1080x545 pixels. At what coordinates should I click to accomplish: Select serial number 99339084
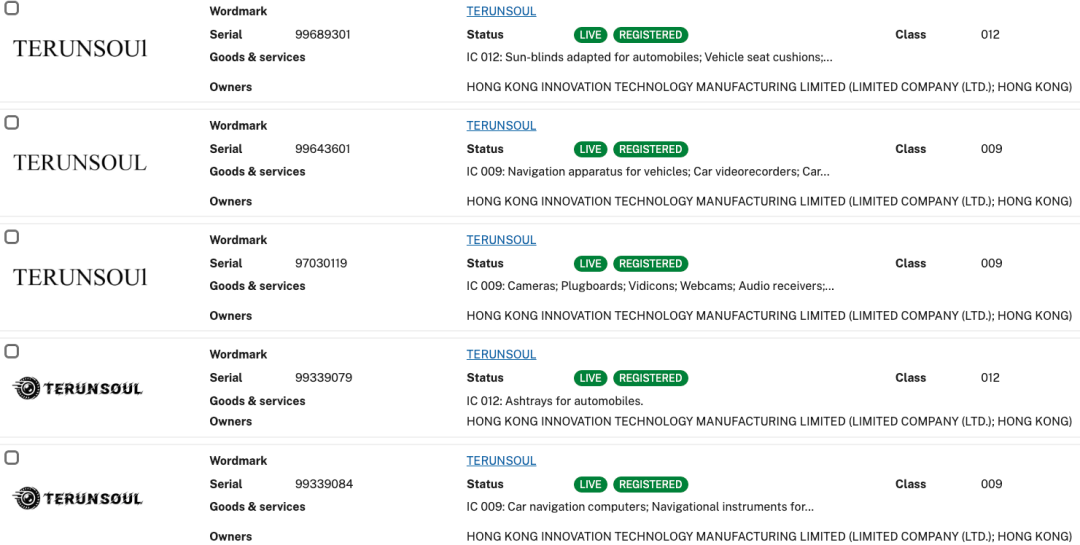[324, 484]
